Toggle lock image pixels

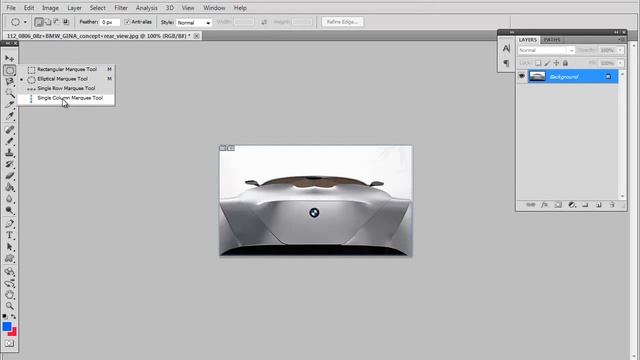(x=547, y=63)
